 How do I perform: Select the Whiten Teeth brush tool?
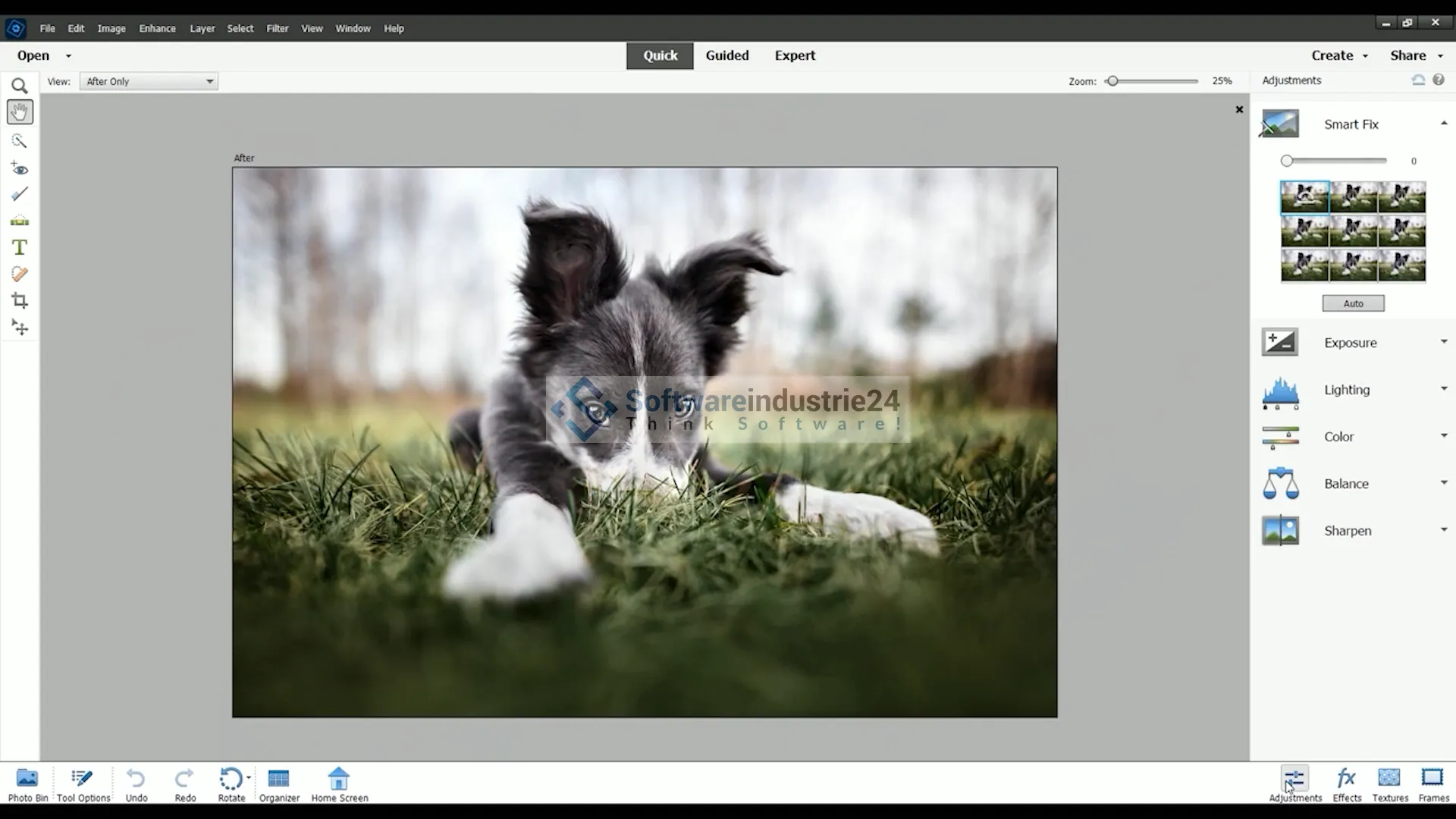[20, 195]
